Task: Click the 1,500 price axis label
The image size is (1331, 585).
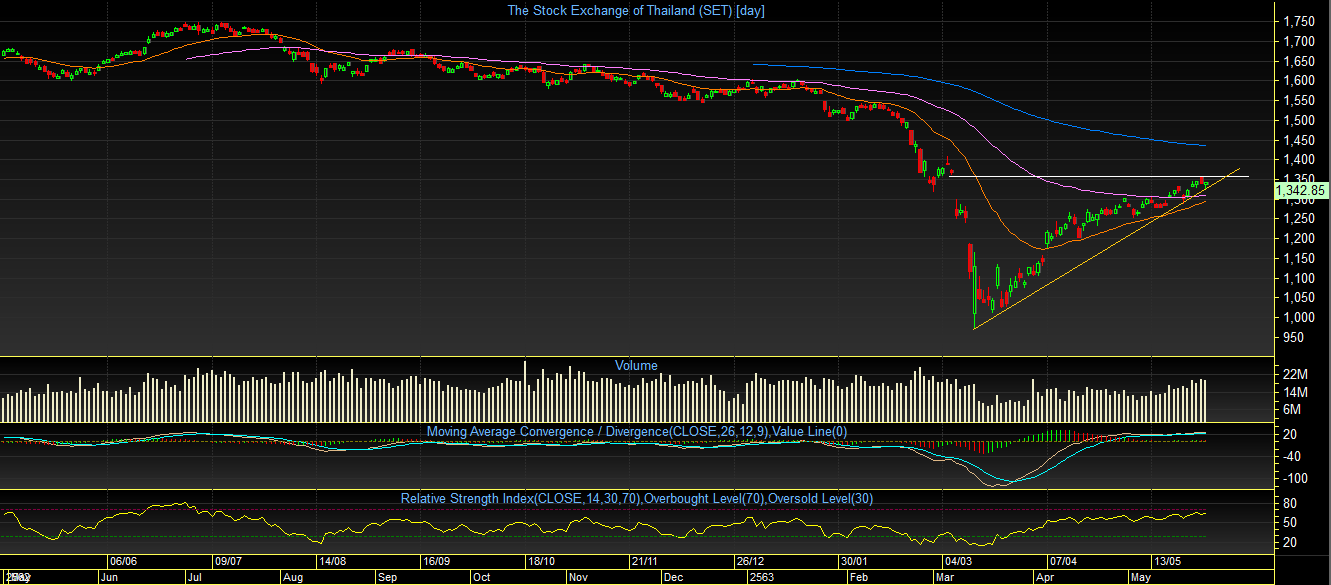Action: [1299, 120]
